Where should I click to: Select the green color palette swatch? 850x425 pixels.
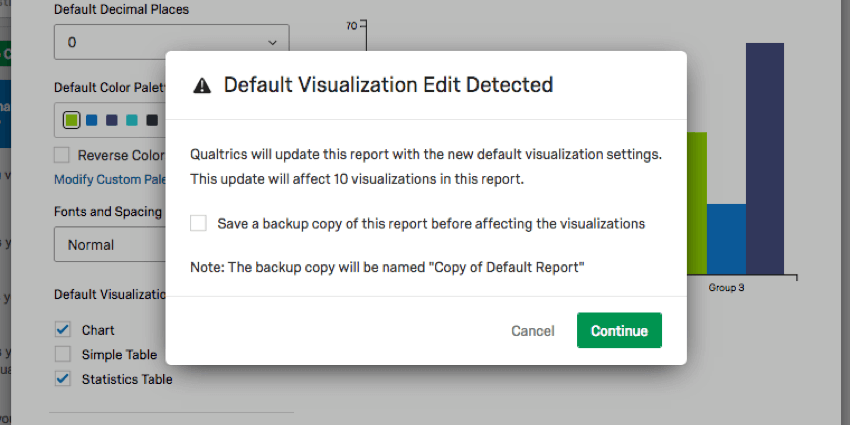pos(71,121)
